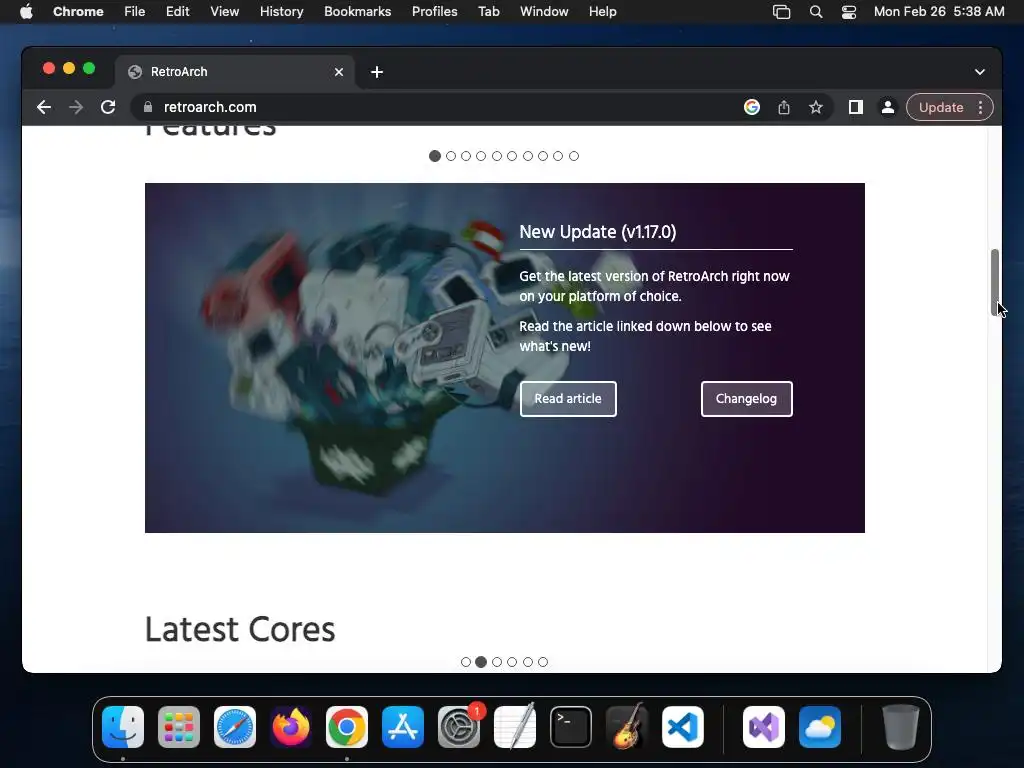Open TextEdit from the Dock

pos(515,727)
